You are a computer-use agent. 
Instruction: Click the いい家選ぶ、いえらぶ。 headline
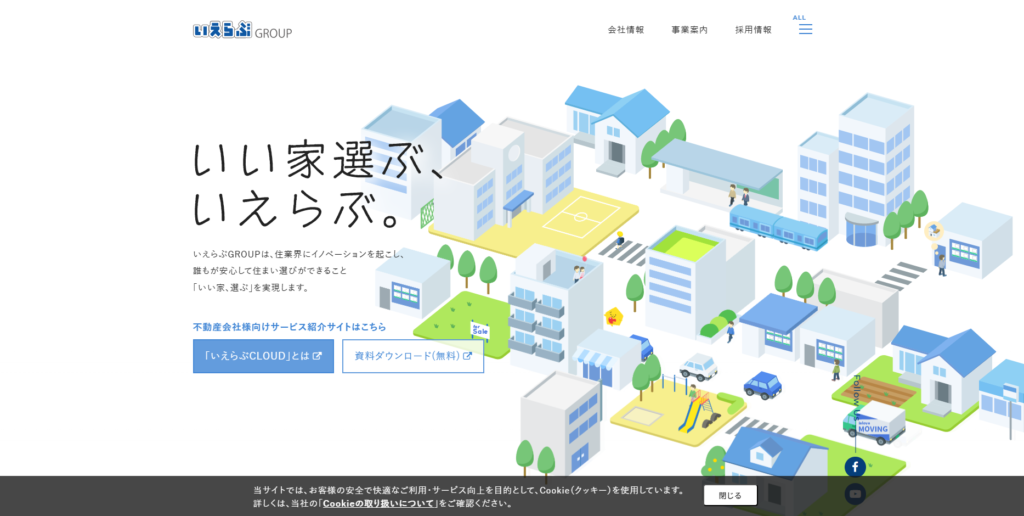click(x=317, y=184)
